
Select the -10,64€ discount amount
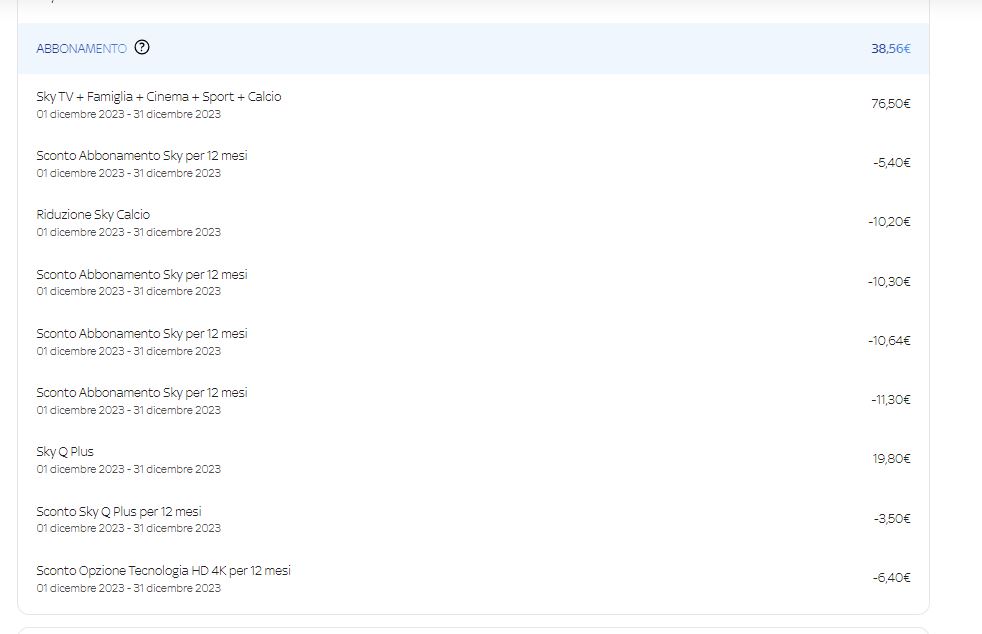point(889,340)
